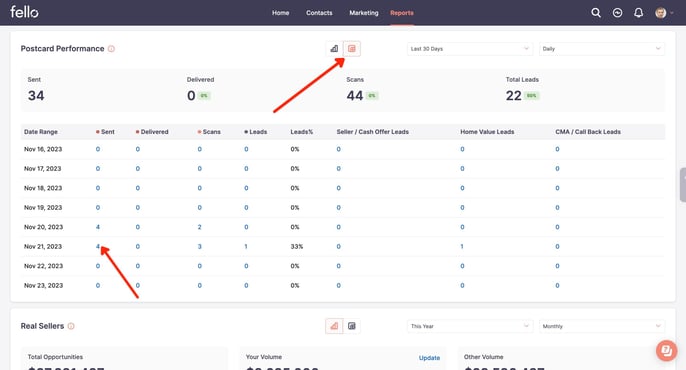Viewport: 686px width, 370px height.
Task: Select the Nov 19, 2023 date cell
Action: 43,207
